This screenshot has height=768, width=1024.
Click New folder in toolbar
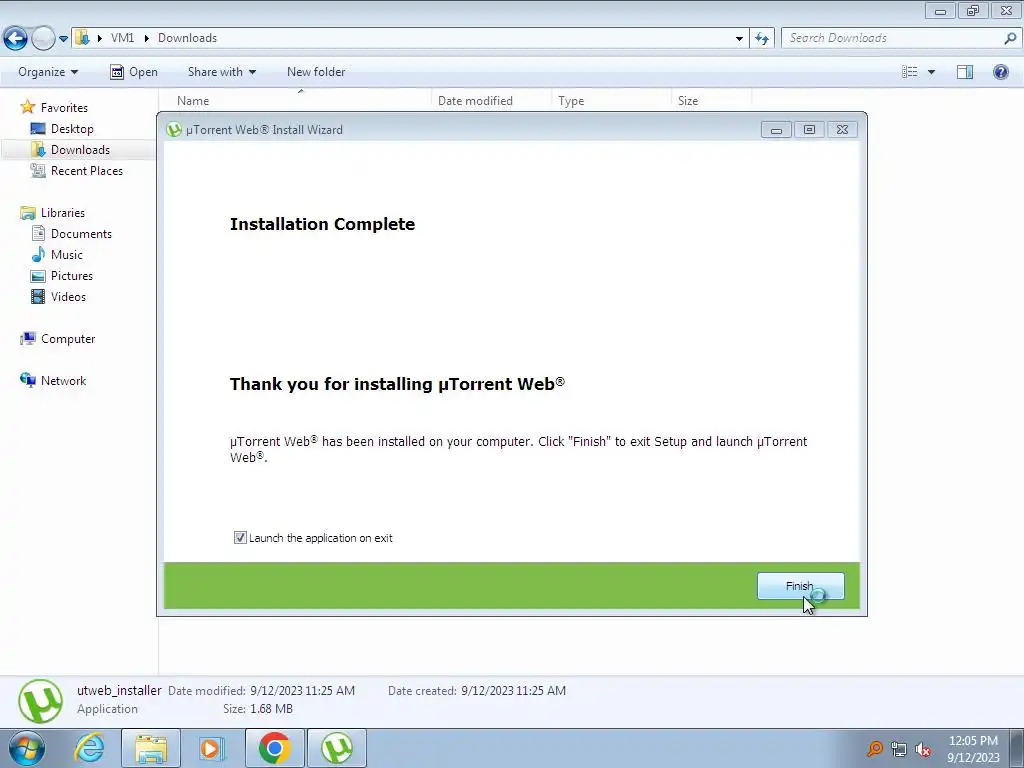point(316,72)
